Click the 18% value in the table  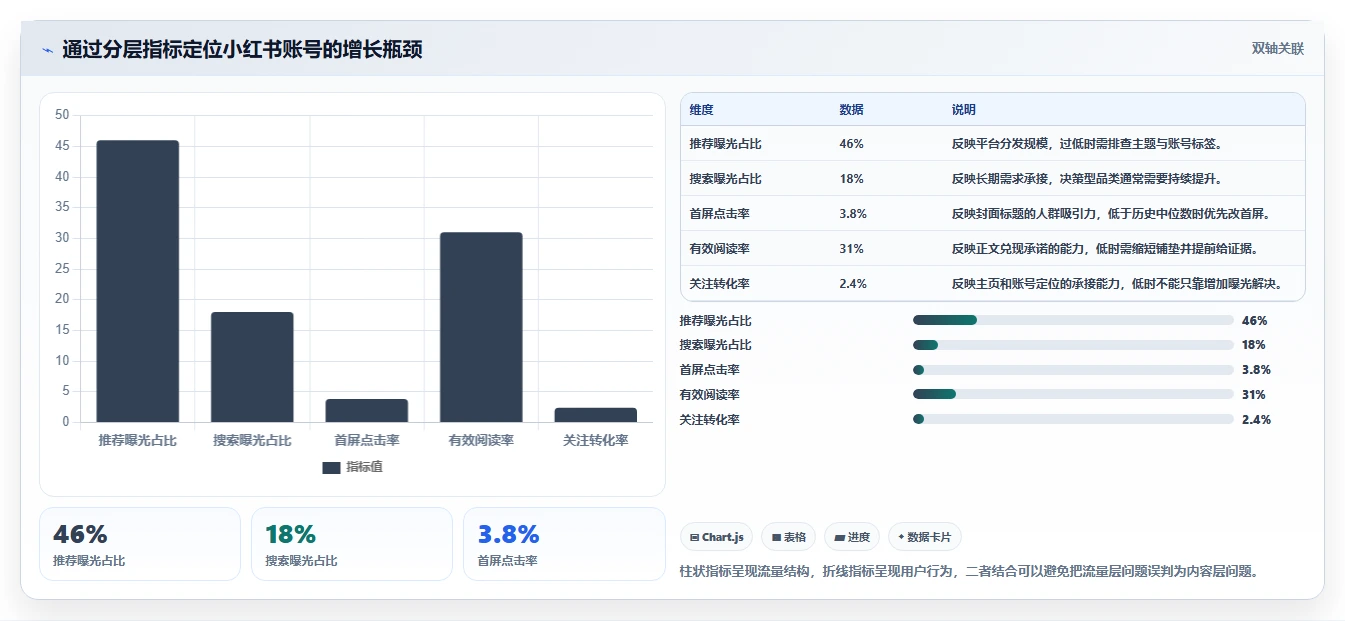click(x=852, y=179)
